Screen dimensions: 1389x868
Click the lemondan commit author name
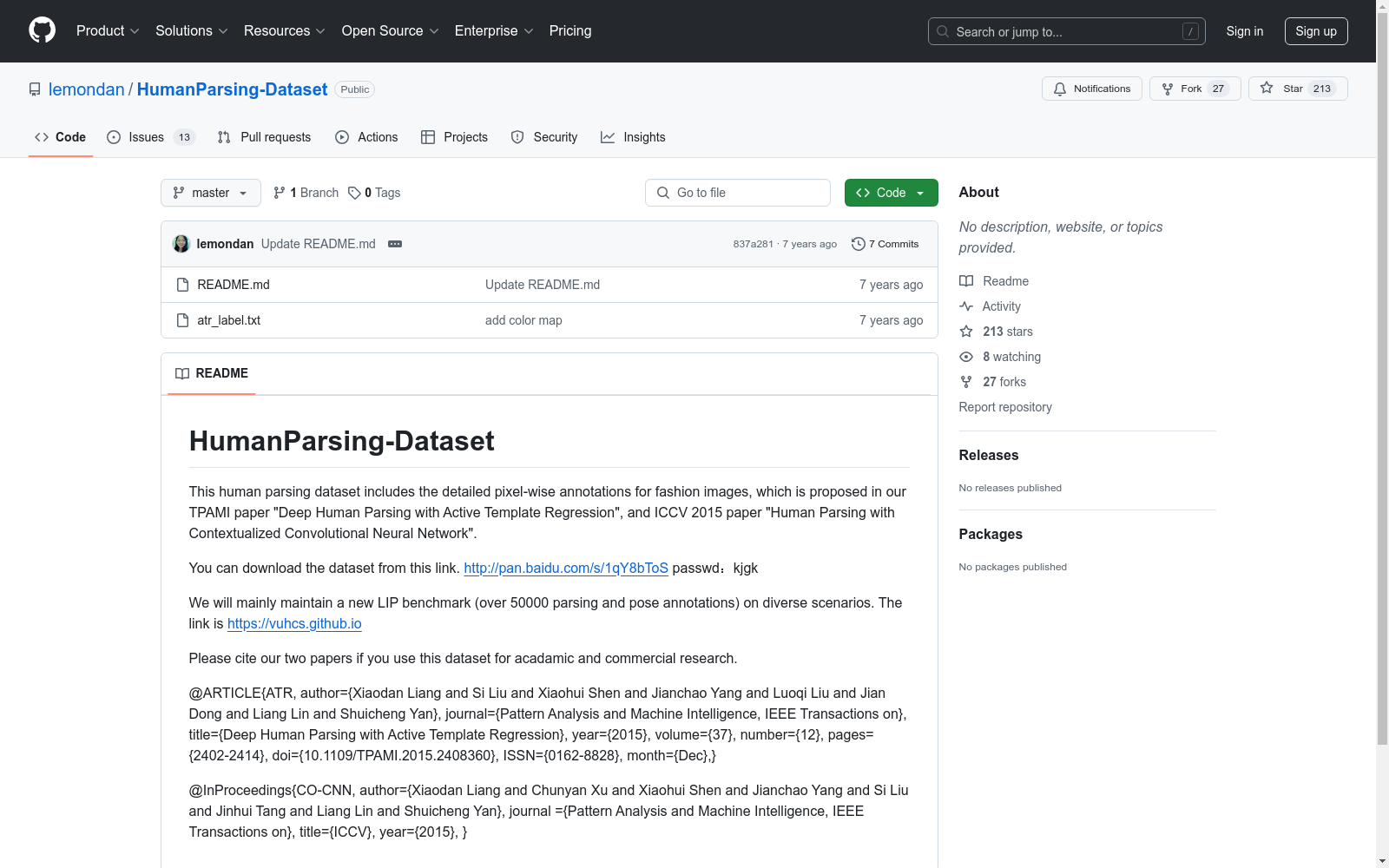(x=226, y=244)
